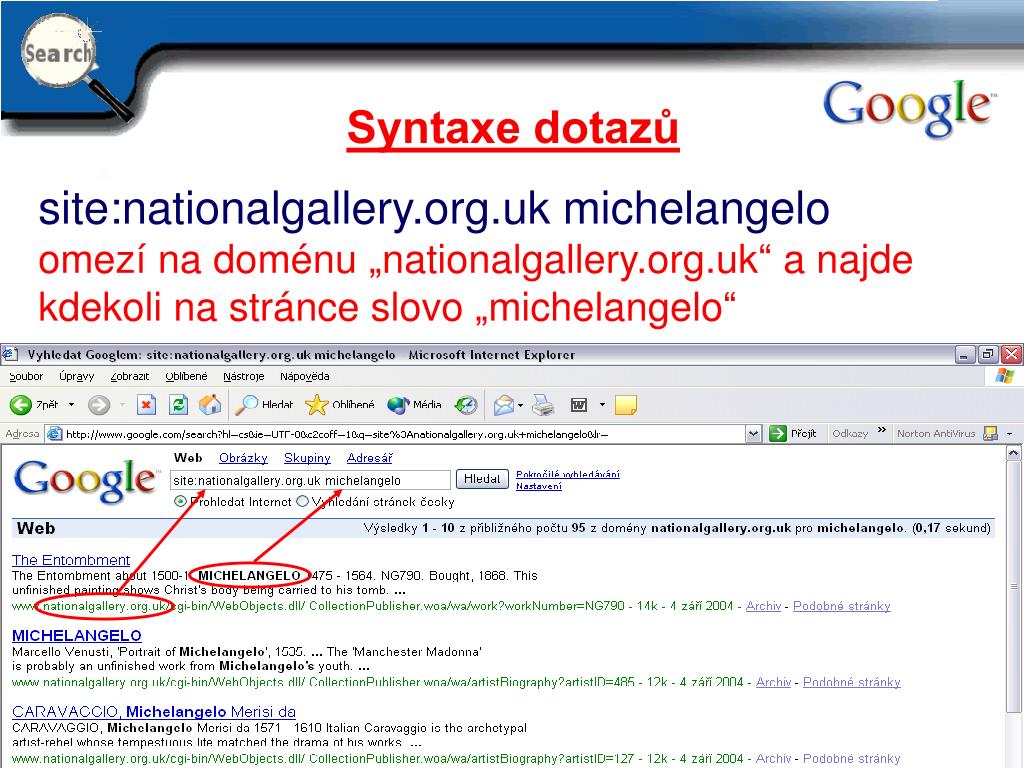
Task: Click the grey Forward arrow icon
Action: click(x=99, y=405)
